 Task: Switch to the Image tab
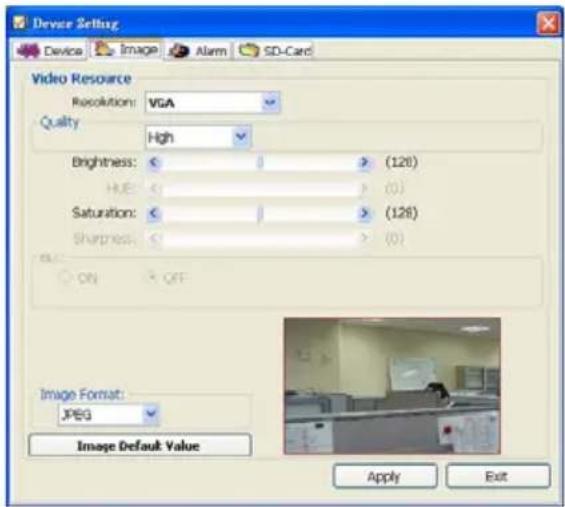126,49
